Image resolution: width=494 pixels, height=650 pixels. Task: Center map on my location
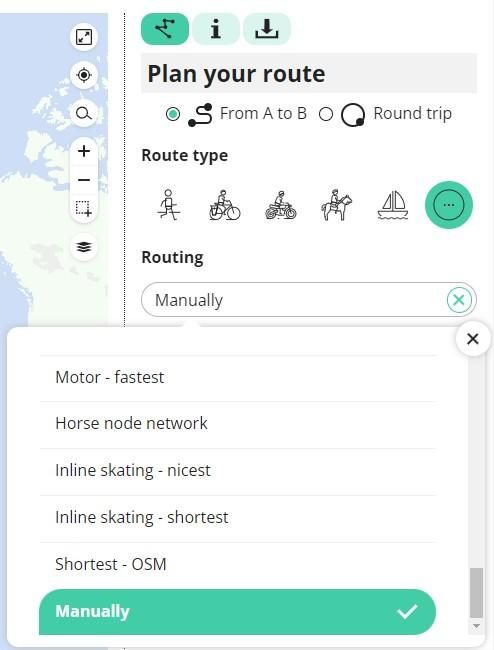click(84, 75)
